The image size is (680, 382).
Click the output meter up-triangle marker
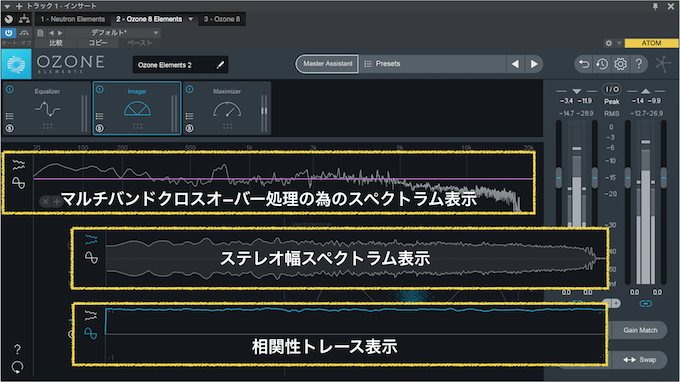tap(645, 91)
